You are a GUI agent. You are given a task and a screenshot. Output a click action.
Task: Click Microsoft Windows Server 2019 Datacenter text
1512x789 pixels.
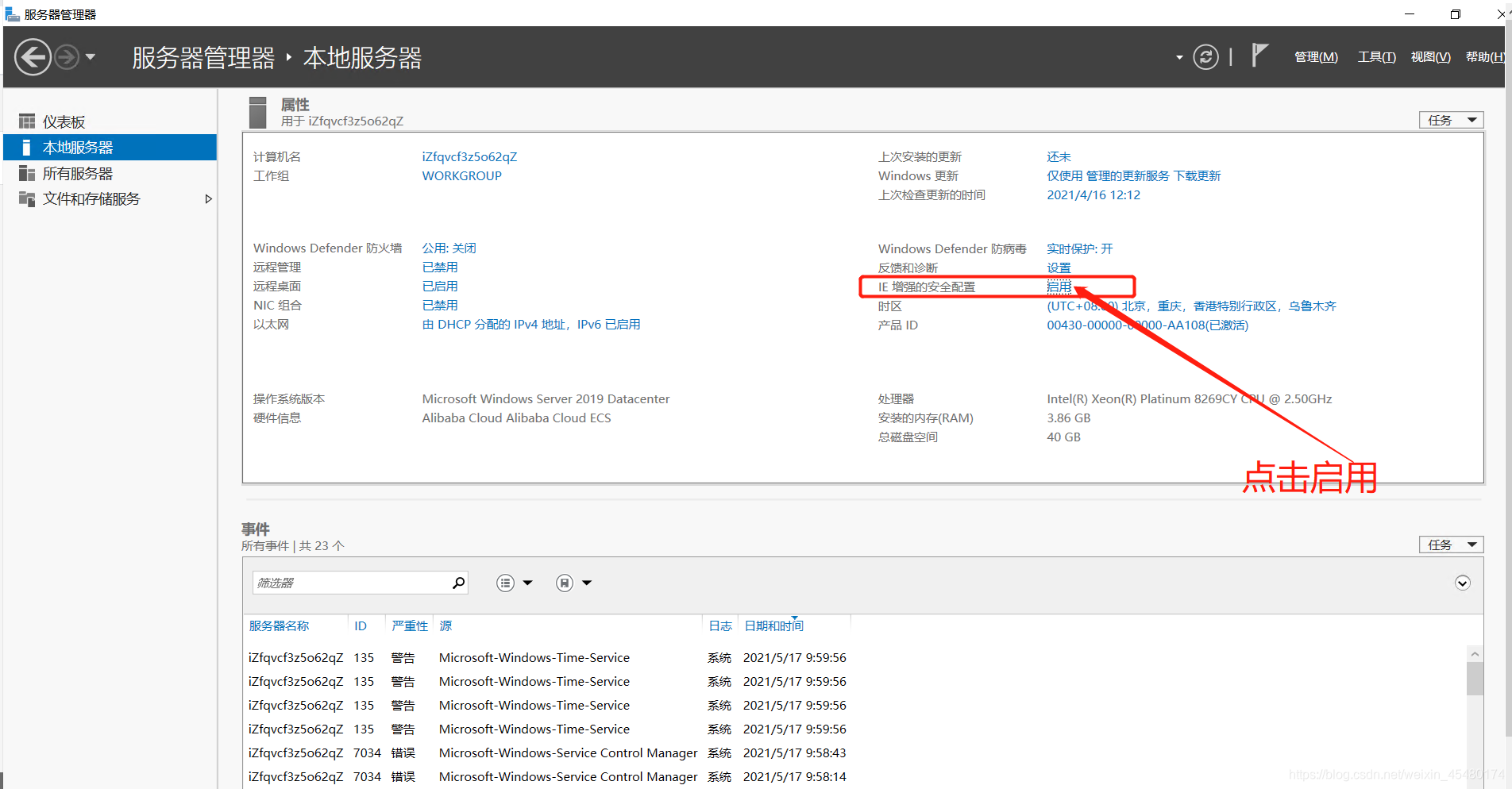546,399
